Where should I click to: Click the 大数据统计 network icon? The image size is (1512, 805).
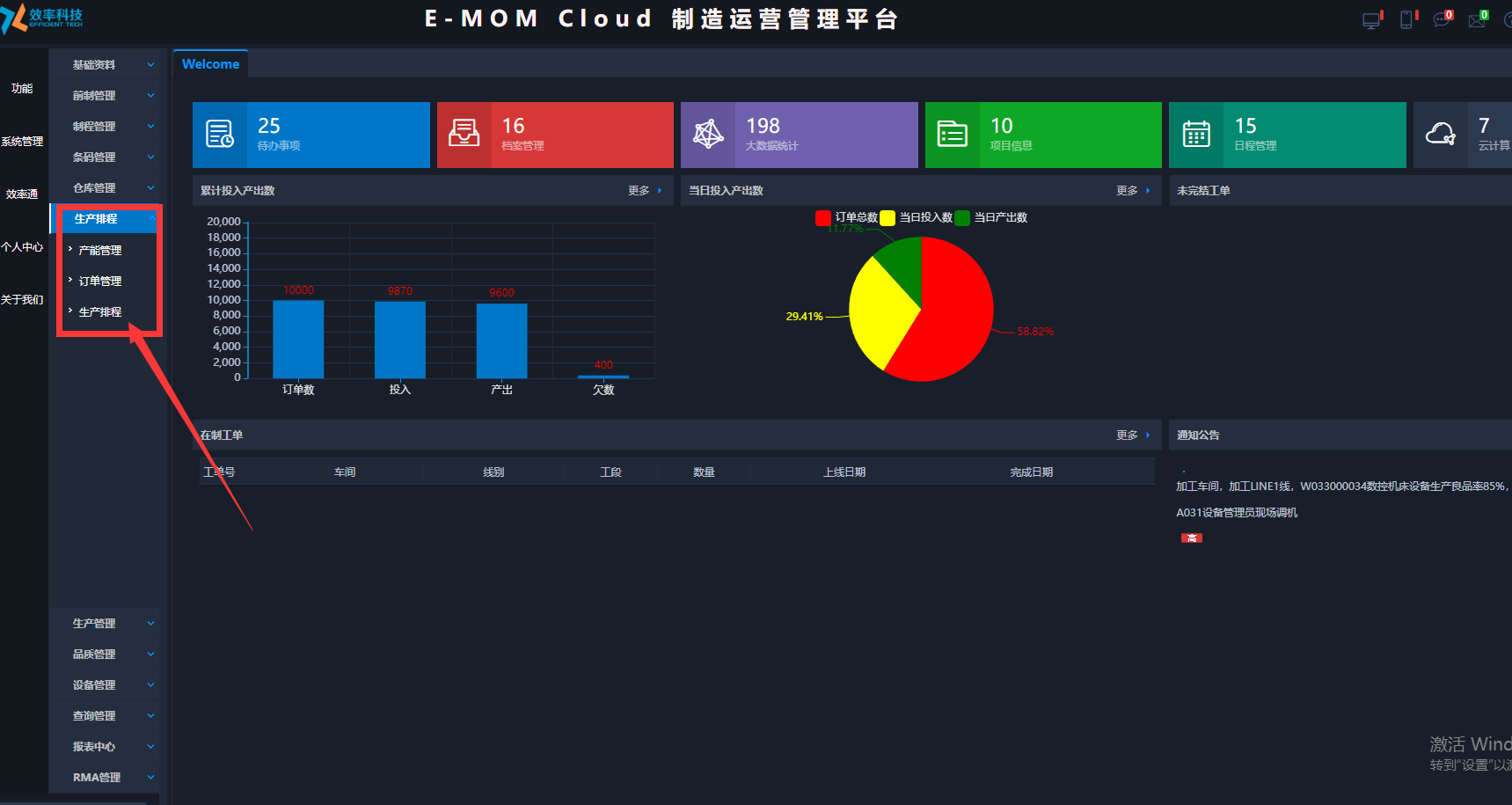click(x=708, y=135)
